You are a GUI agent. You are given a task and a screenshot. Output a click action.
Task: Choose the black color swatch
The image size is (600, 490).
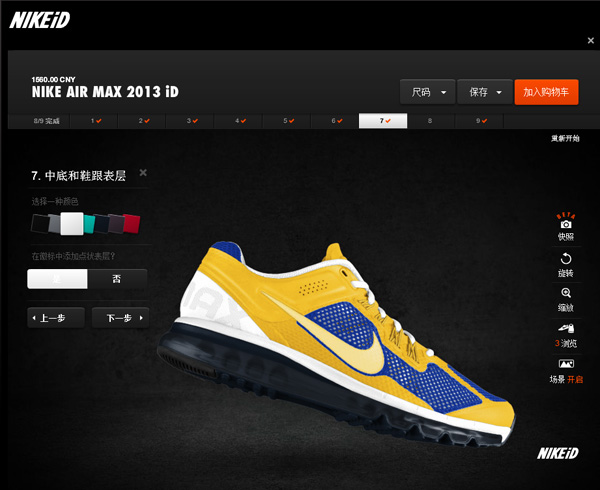[x=39, y=224]
